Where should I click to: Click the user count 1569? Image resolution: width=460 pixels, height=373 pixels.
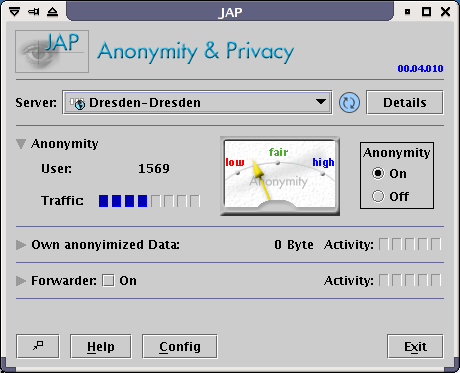tap(154, 168)
